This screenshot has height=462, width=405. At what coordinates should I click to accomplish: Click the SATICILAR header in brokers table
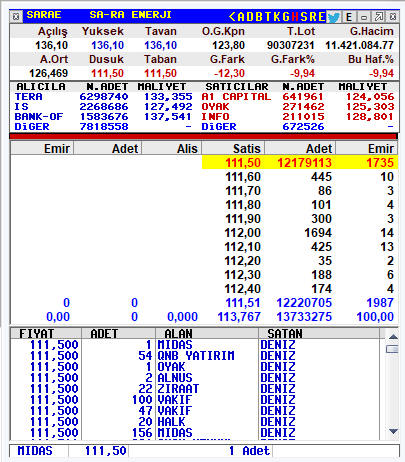(237, 87)
